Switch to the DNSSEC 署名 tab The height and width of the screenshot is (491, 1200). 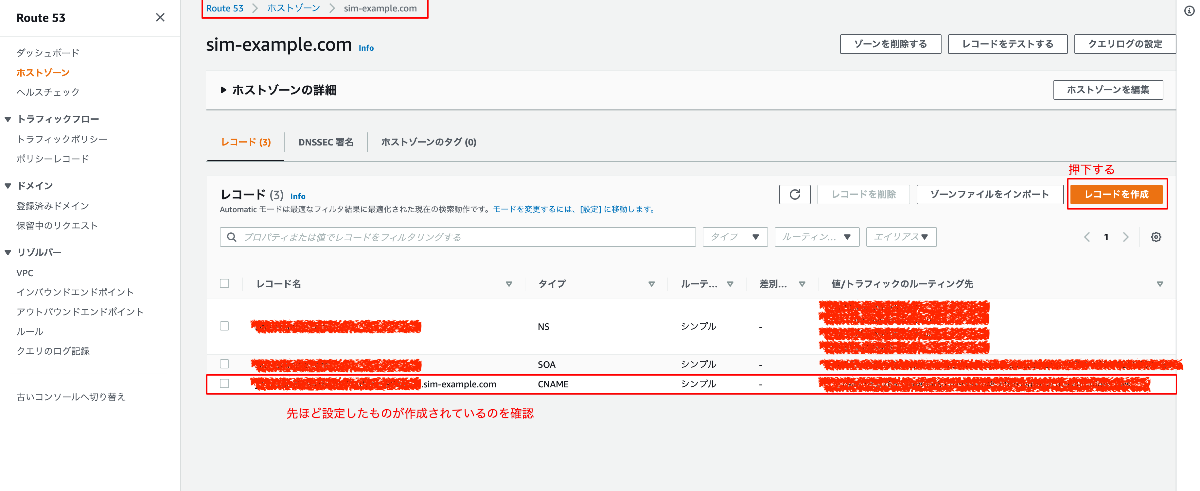coord(326,142)
